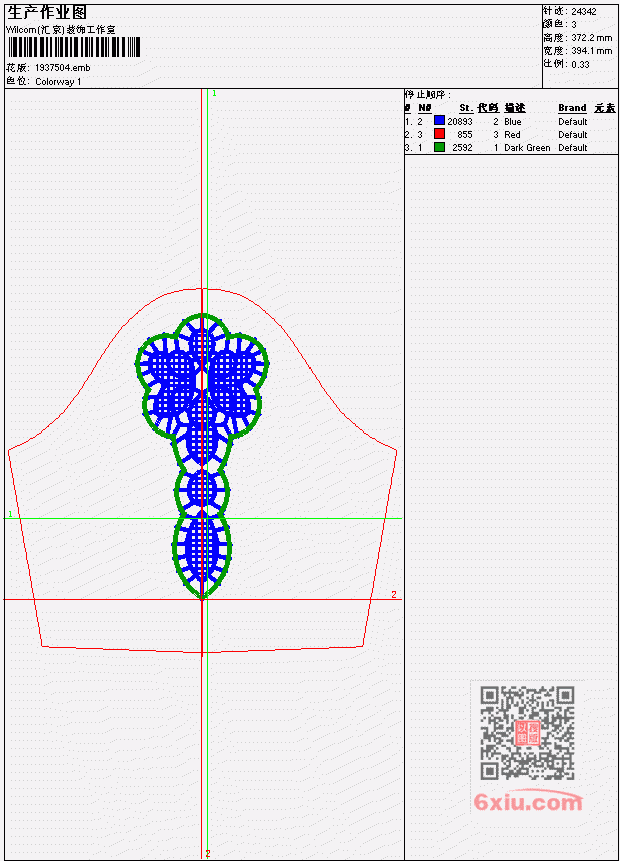Click the stitch count '855' in the Red row
The height and width of the screenshot is (861, 620).
(465, 135)
